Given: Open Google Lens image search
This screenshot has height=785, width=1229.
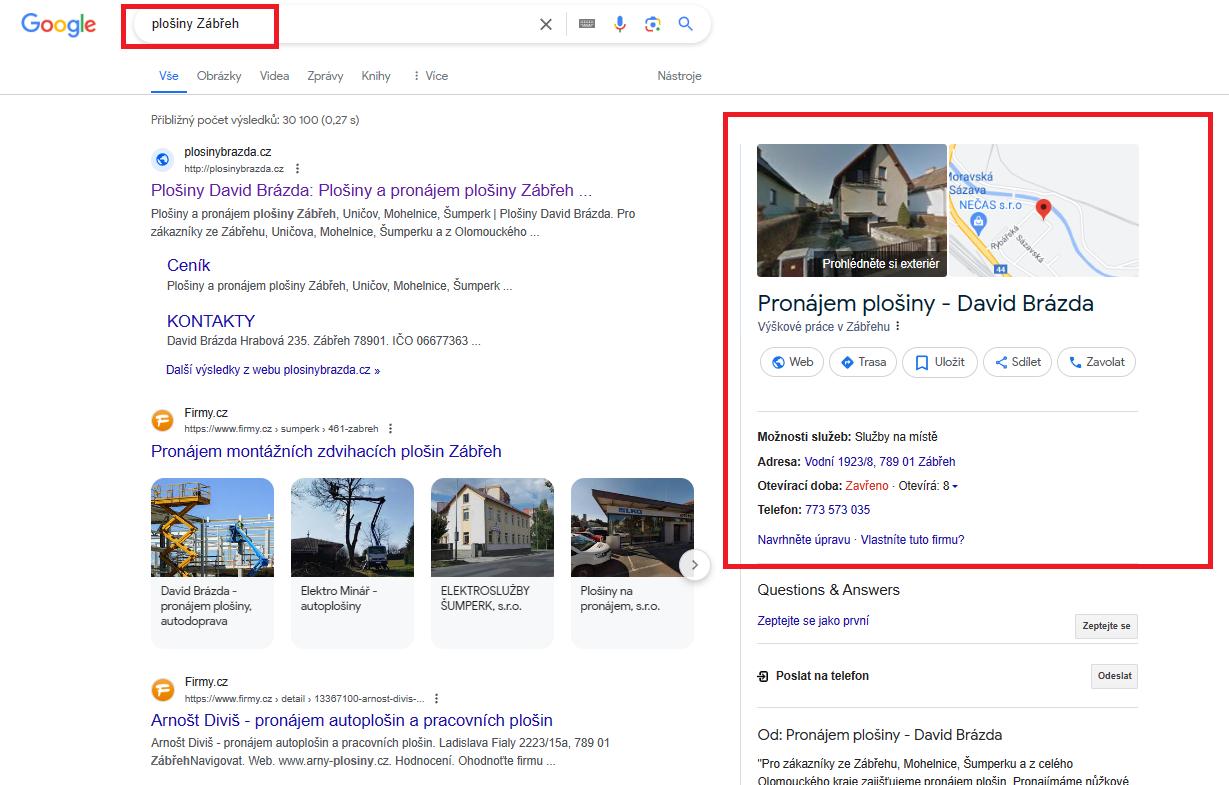Looking at the screenshot, I should click(x=653, y=24).
